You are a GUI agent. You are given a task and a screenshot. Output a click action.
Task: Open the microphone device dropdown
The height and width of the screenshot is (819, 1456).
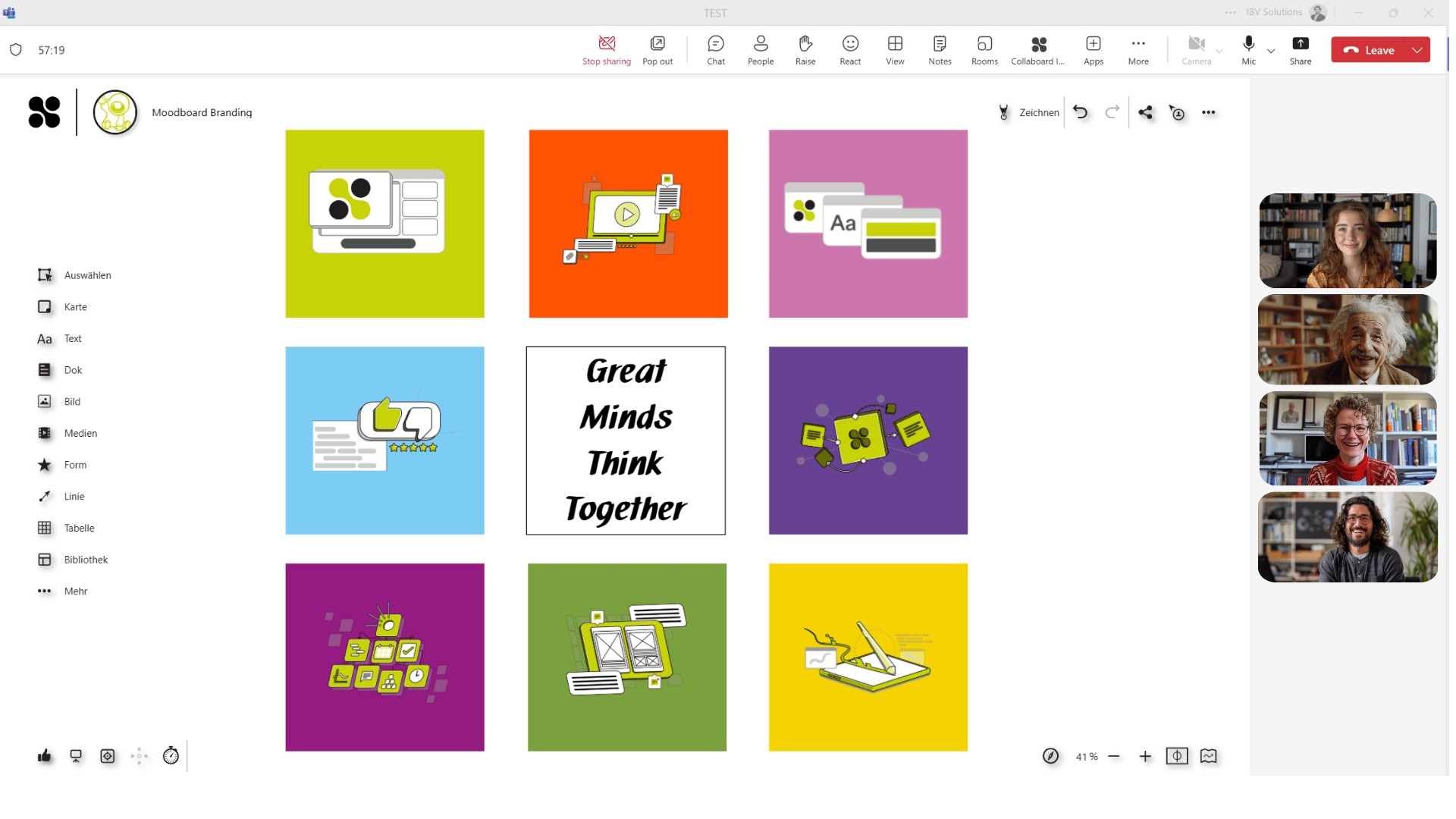1270,52
